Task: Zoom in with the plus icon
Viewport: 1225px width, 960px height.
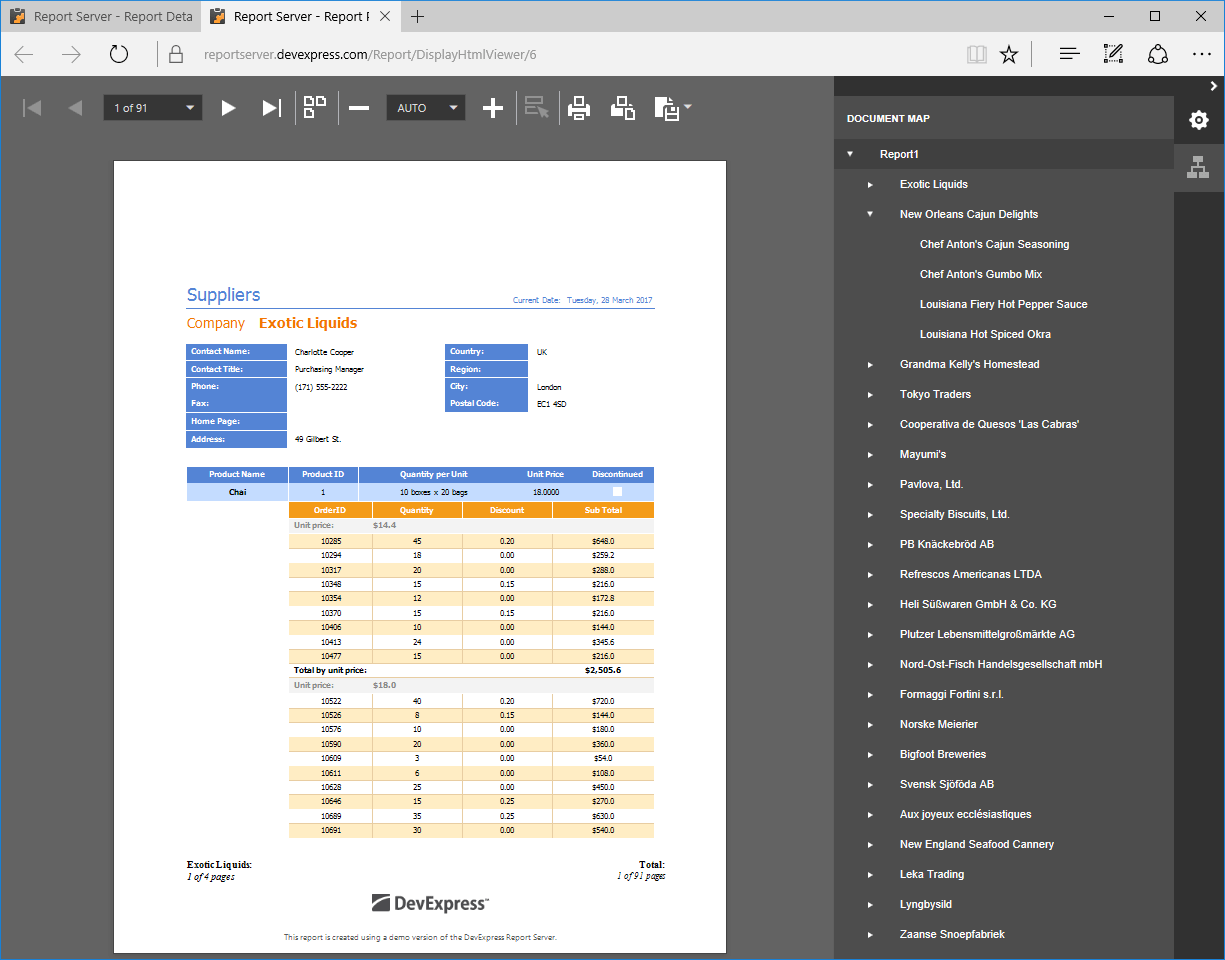Action: coord(492,107)
